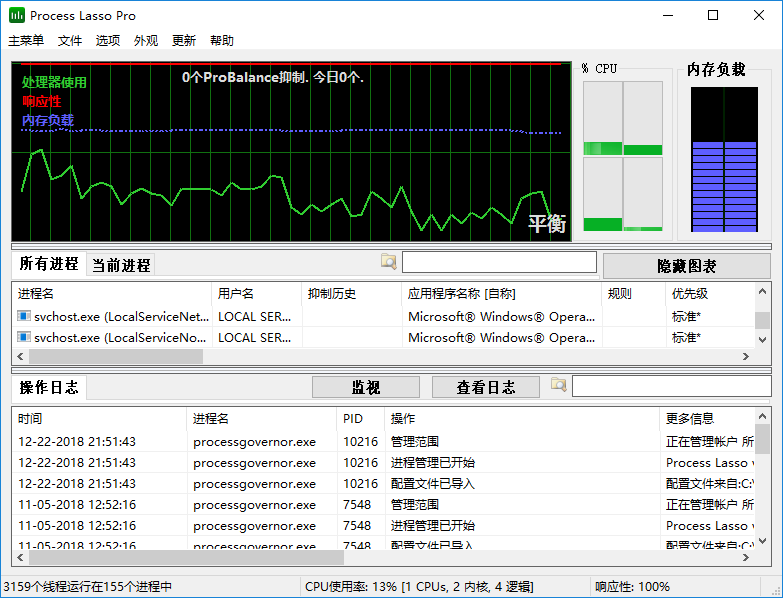783x598 pixels.
Task: Open the 主菜单 menu
Action: pos(26,40)
